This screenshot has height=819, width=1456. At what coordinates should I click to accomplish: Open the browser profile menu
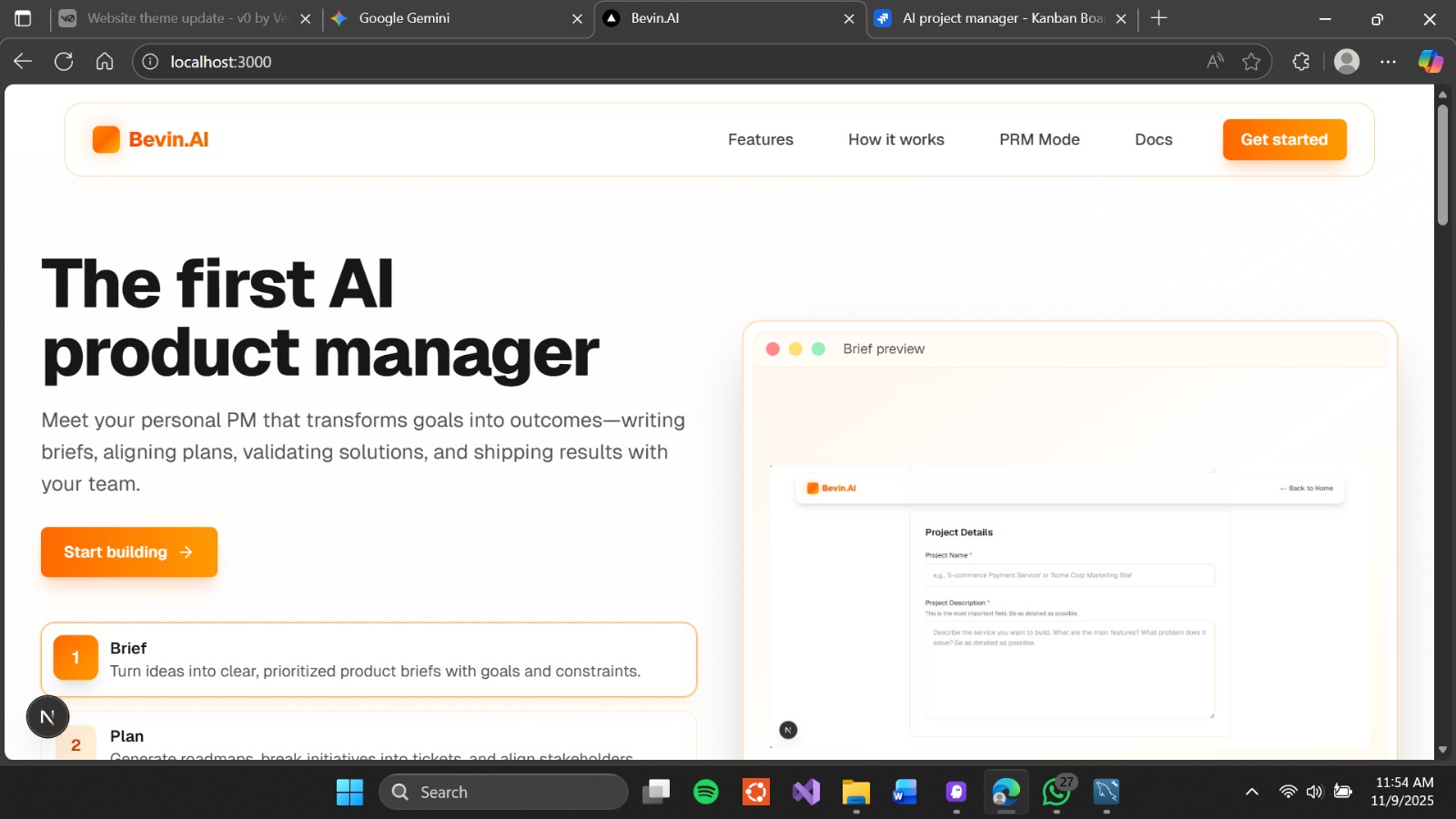click(x=1347, y=62)
